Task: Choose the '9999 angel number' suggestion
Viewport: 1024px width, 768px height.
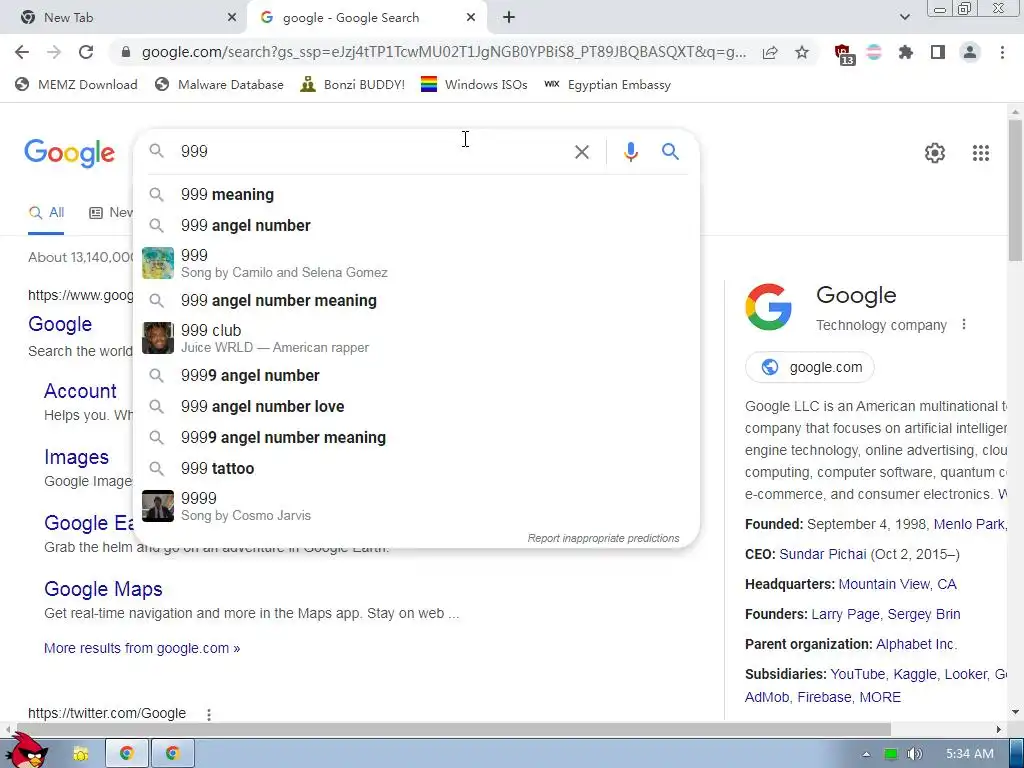Action: [x=417, y=376]
